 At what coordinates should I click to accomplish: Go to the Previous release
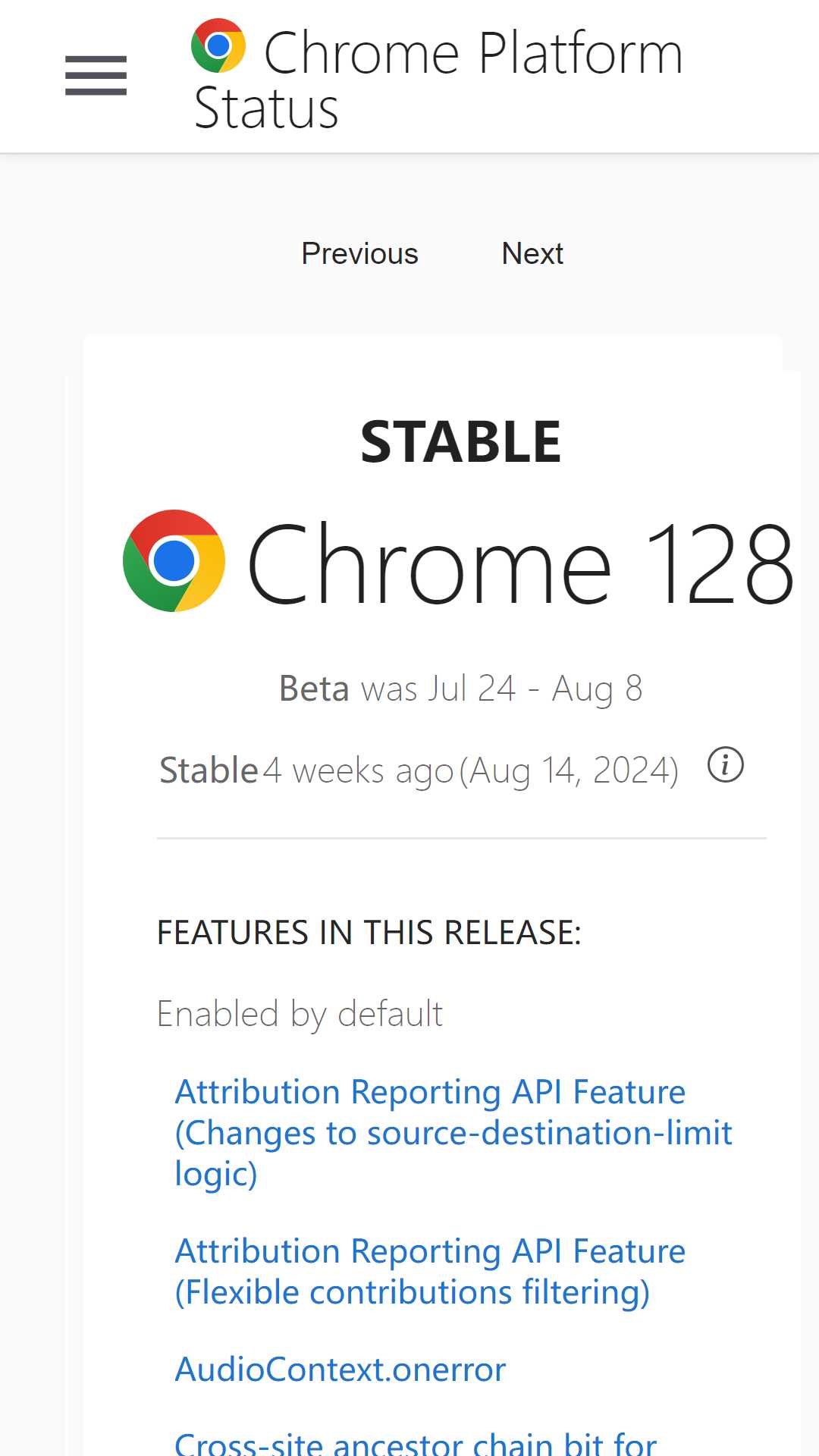pos(359,253)
